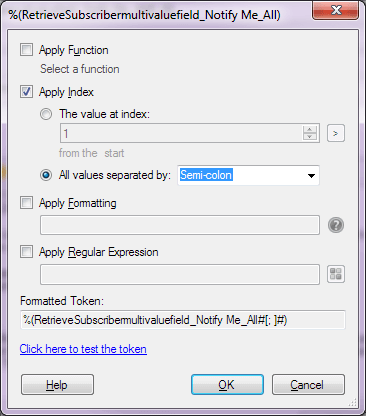Uncheck the Apply Index checkbox
The image size is (366, 416).
(x=26, y=91)
